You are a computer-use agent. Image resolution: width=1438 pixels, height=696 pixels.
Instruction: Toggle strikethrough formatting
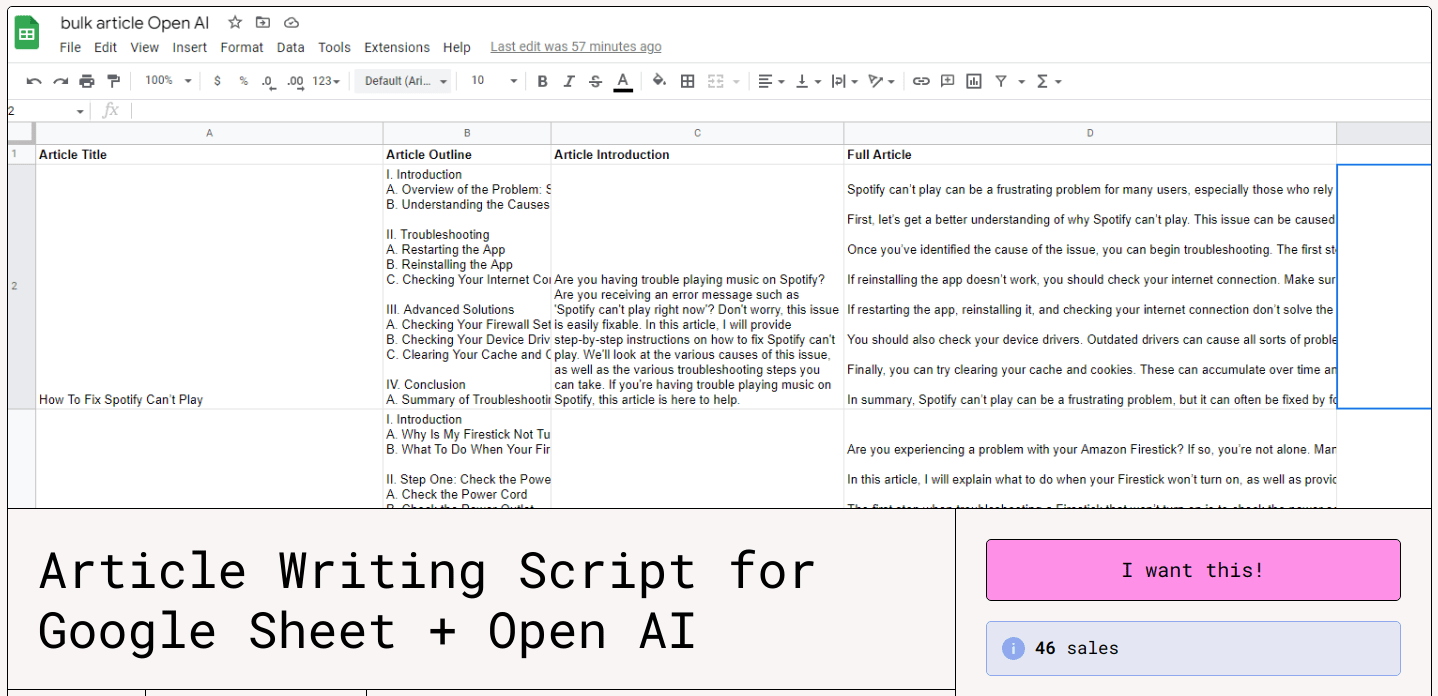point(595,81)
